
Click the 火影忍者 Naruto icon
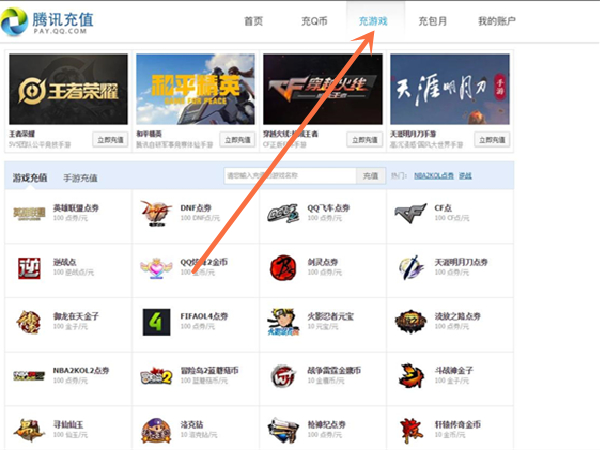283,322
